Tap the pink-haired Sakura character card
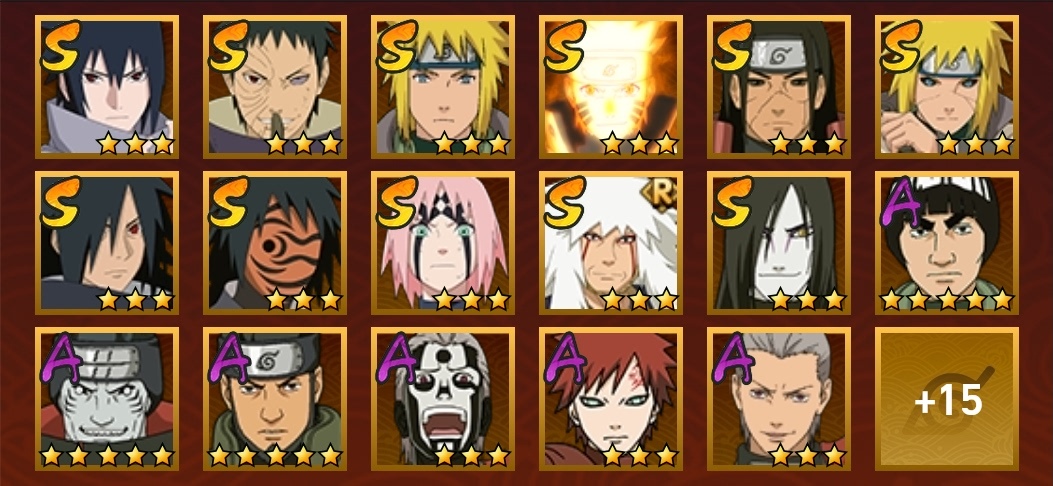This screenshot has width=1053, height=486. click(443, 242)
